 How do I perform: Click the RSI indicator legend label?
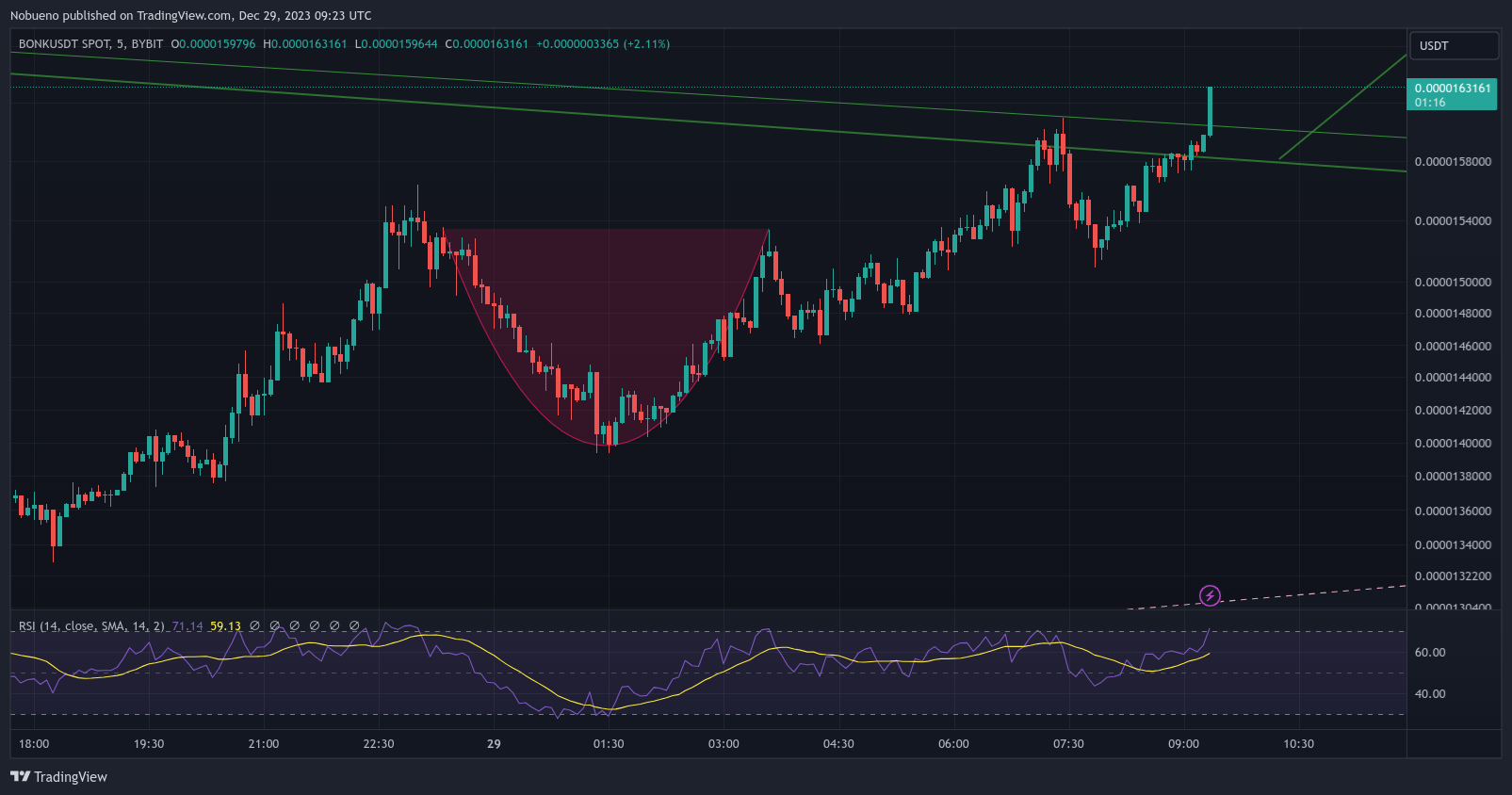91,626
